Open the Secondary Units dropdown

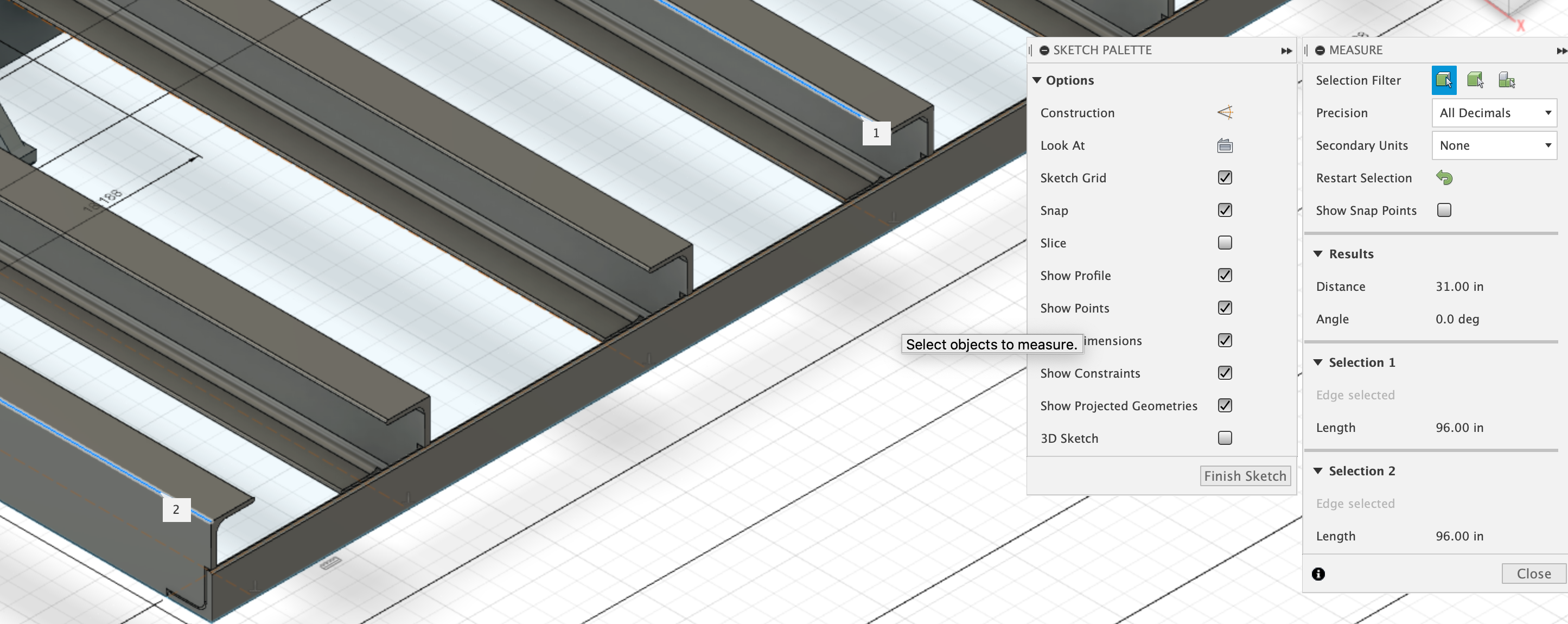(x=1494, y=145)
